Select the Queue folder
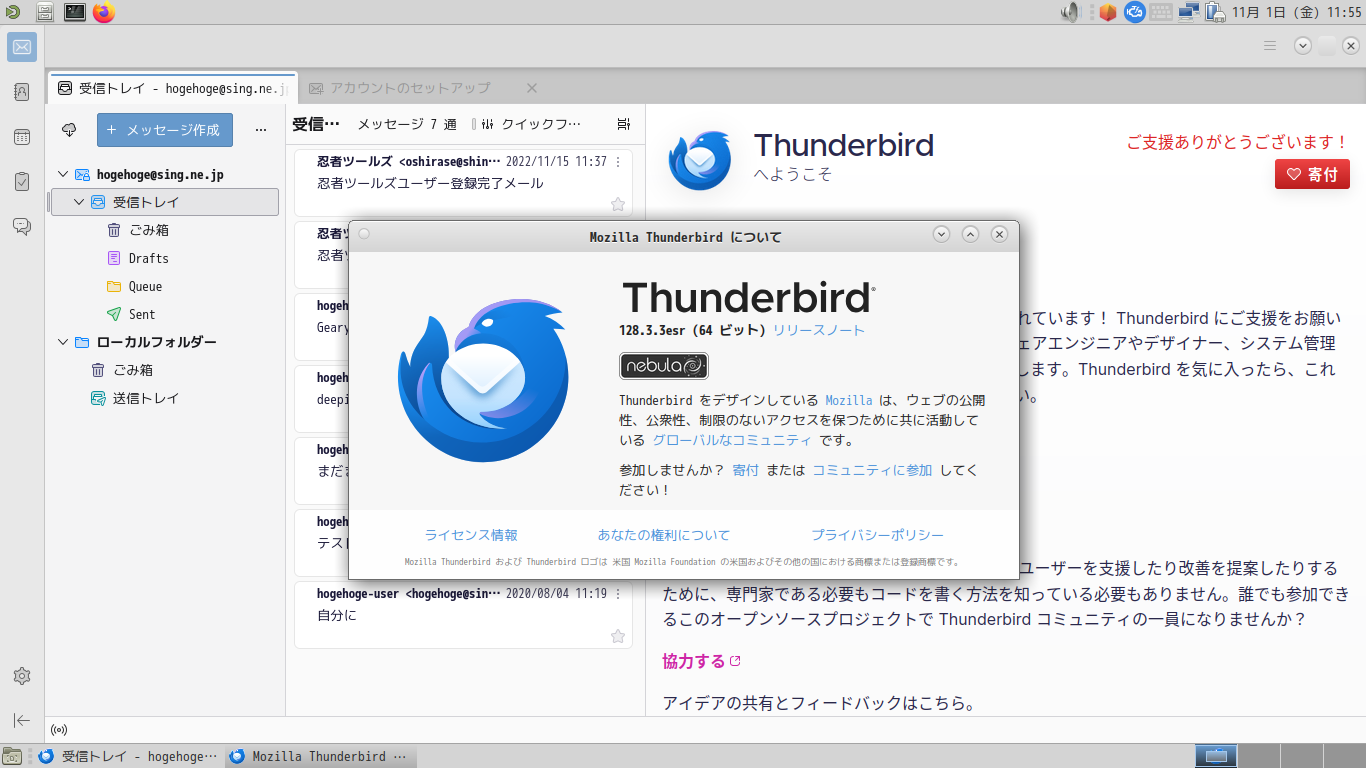The image size is (1366, 768). [165, 286]
